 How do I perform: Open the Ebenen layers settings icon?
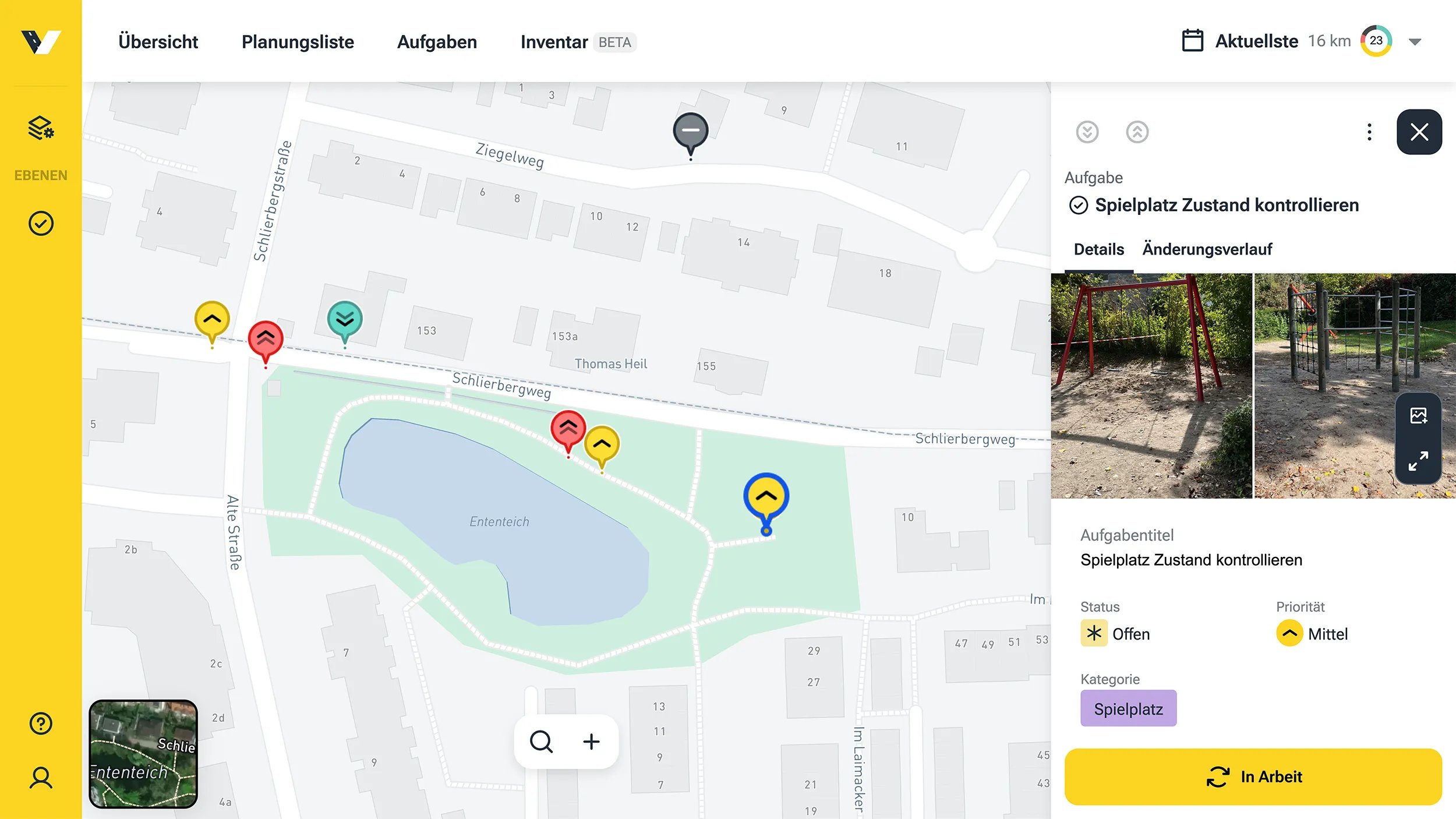(x=41, y=128)
